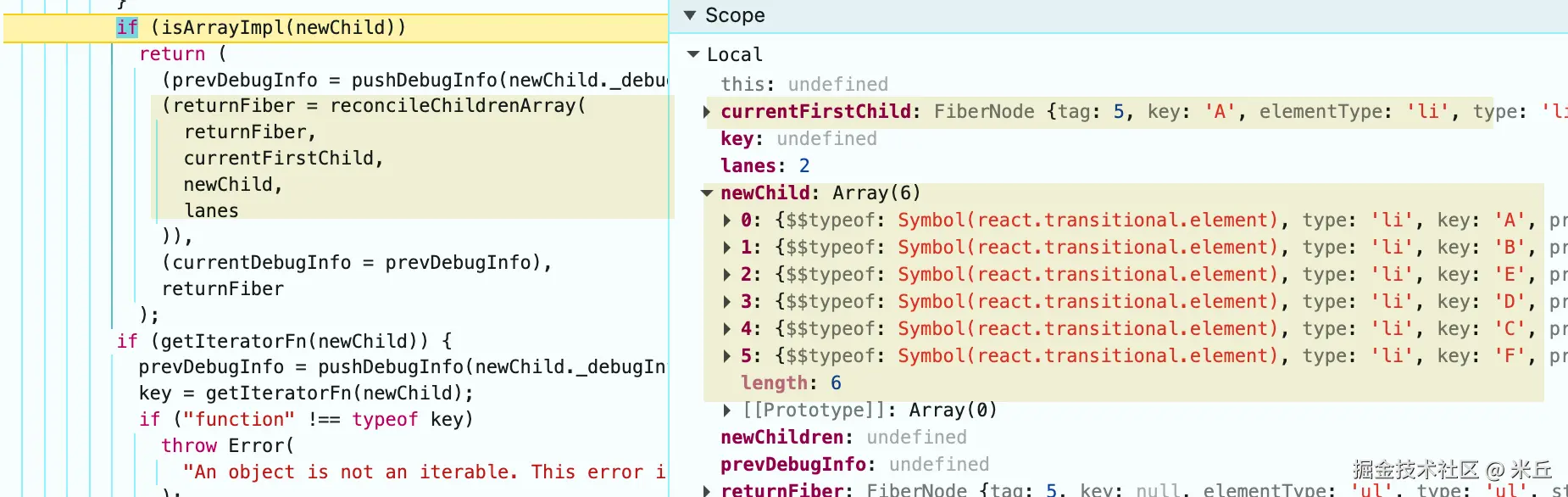Expand array item 1 with key 'B'

(727, 248)
